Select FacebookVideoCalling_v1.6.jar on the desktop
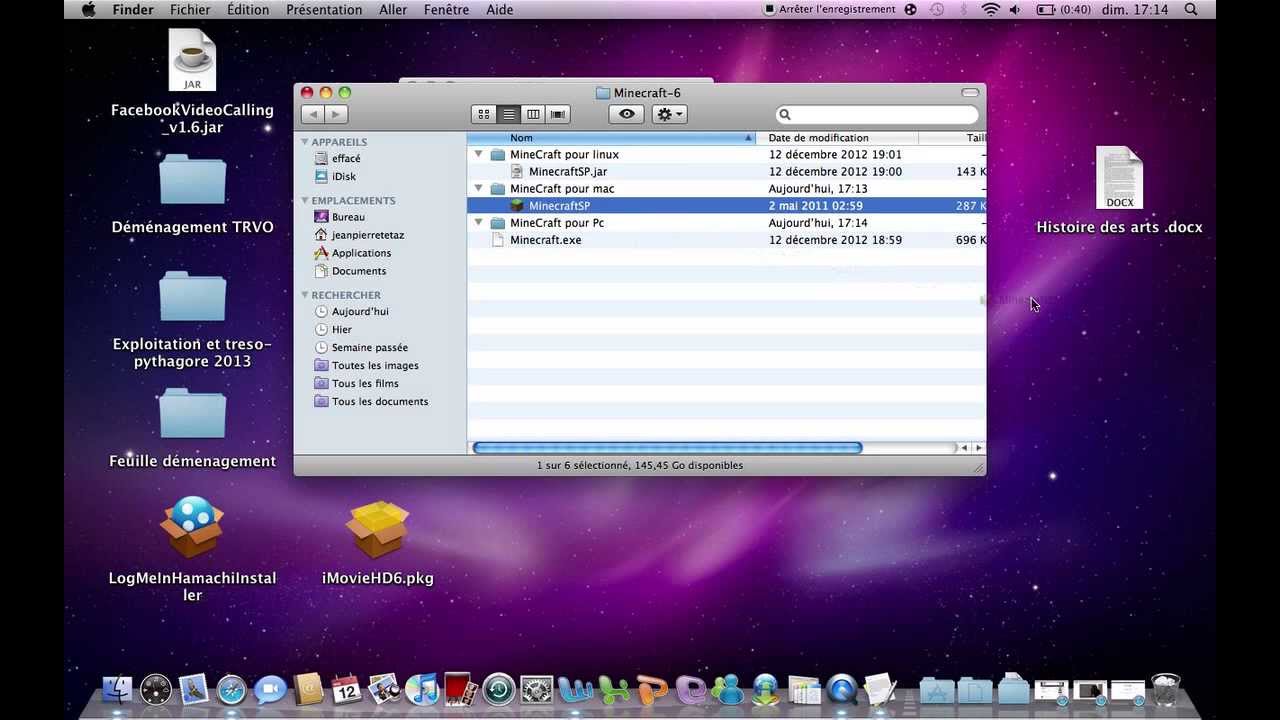The image size is (1280, 720). [x=192, y=82]
